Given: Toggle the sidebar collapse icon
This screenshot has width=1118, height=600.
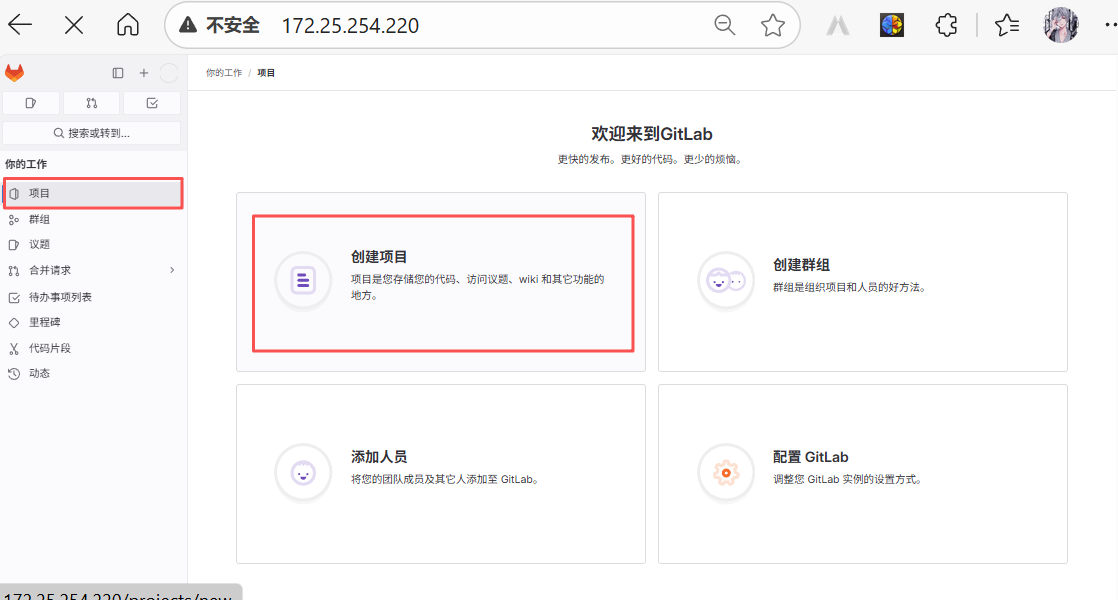Looking at the screenshot, I should coord(118,73).
